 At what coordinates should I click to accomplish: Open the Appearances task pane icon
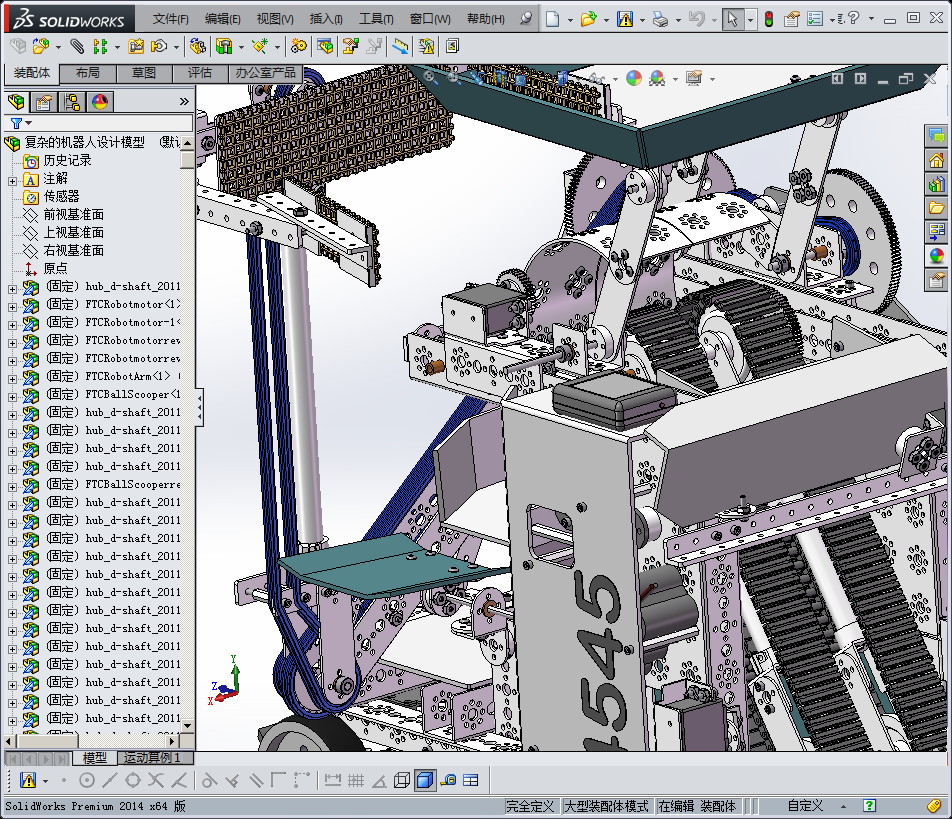[937, 255]
